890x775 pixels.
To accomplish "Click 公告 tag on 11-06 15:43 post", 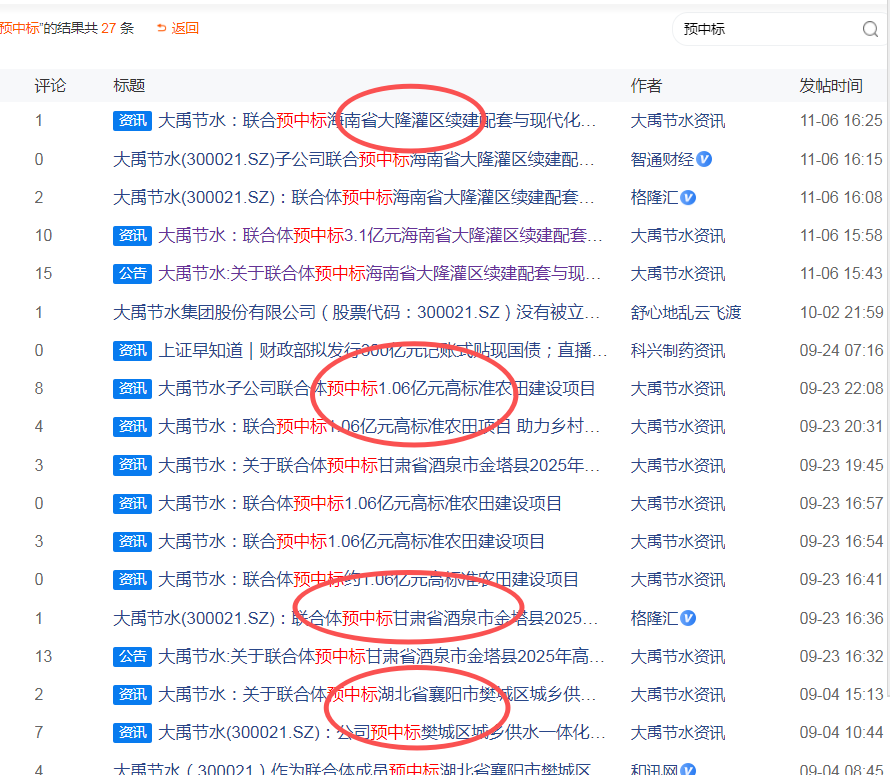I will point(132,273).
